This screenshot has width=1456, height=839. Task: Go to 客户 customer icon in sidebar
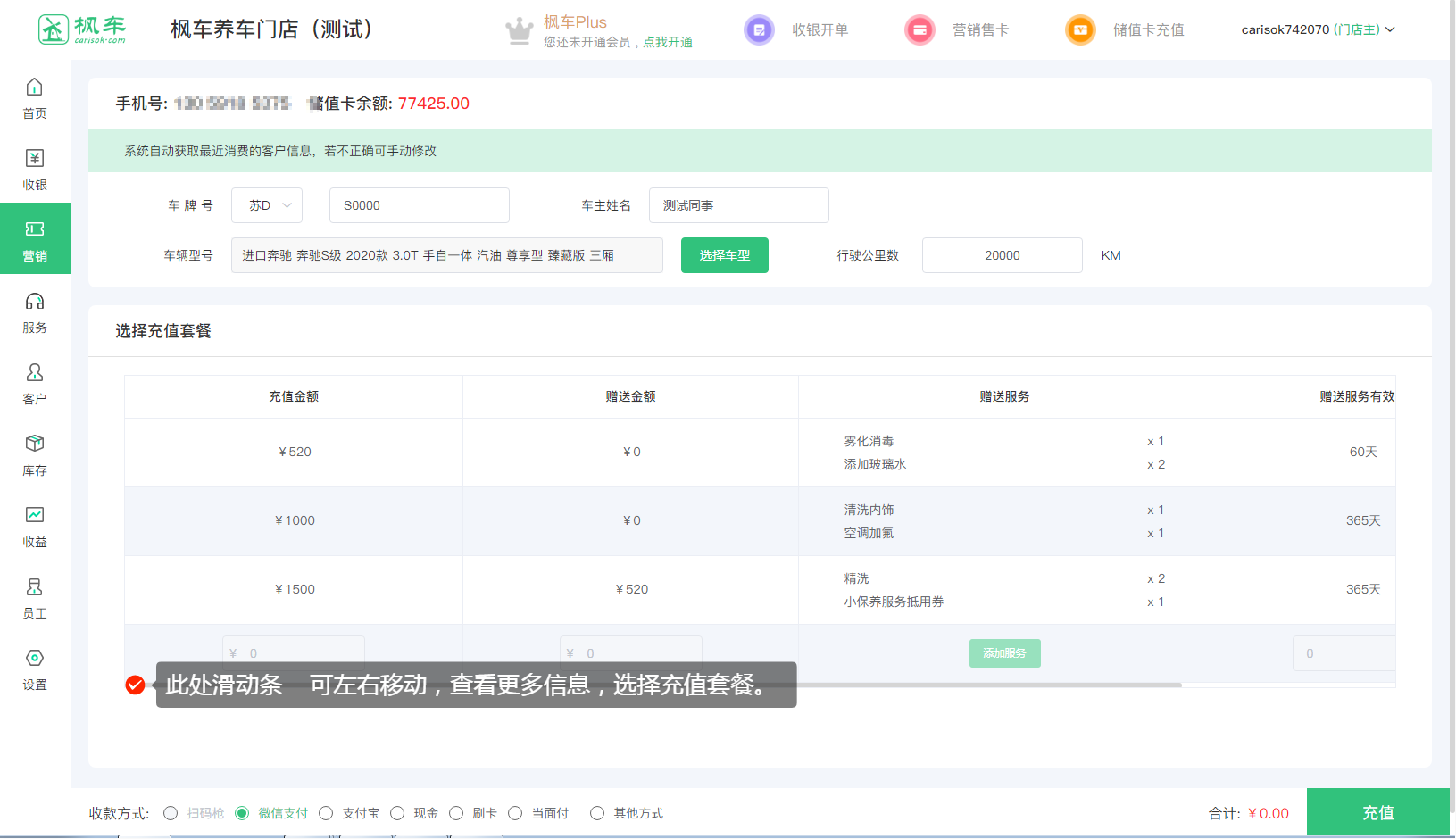pyautogui.click(x=34, y=373)
